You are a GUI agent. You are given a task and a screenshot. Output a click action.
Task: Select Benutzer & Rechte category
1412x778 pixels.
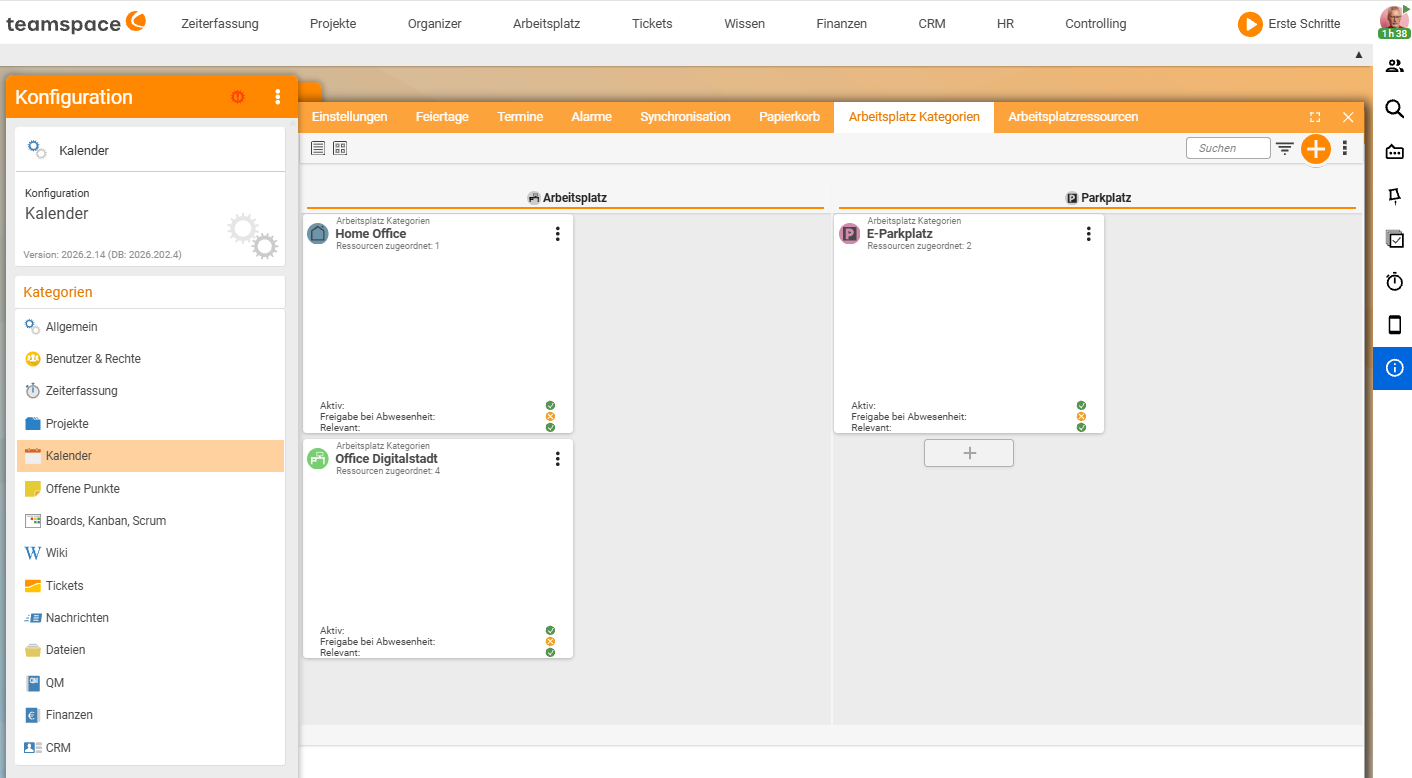[151, 359]
